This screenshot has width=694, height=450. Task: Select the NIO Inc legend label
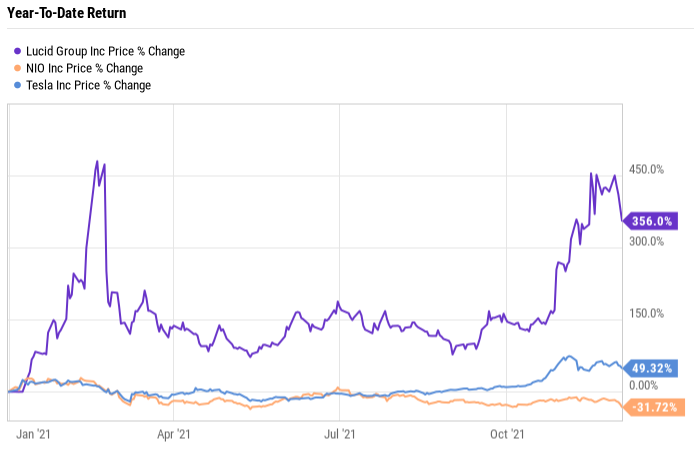click(84, 68)
